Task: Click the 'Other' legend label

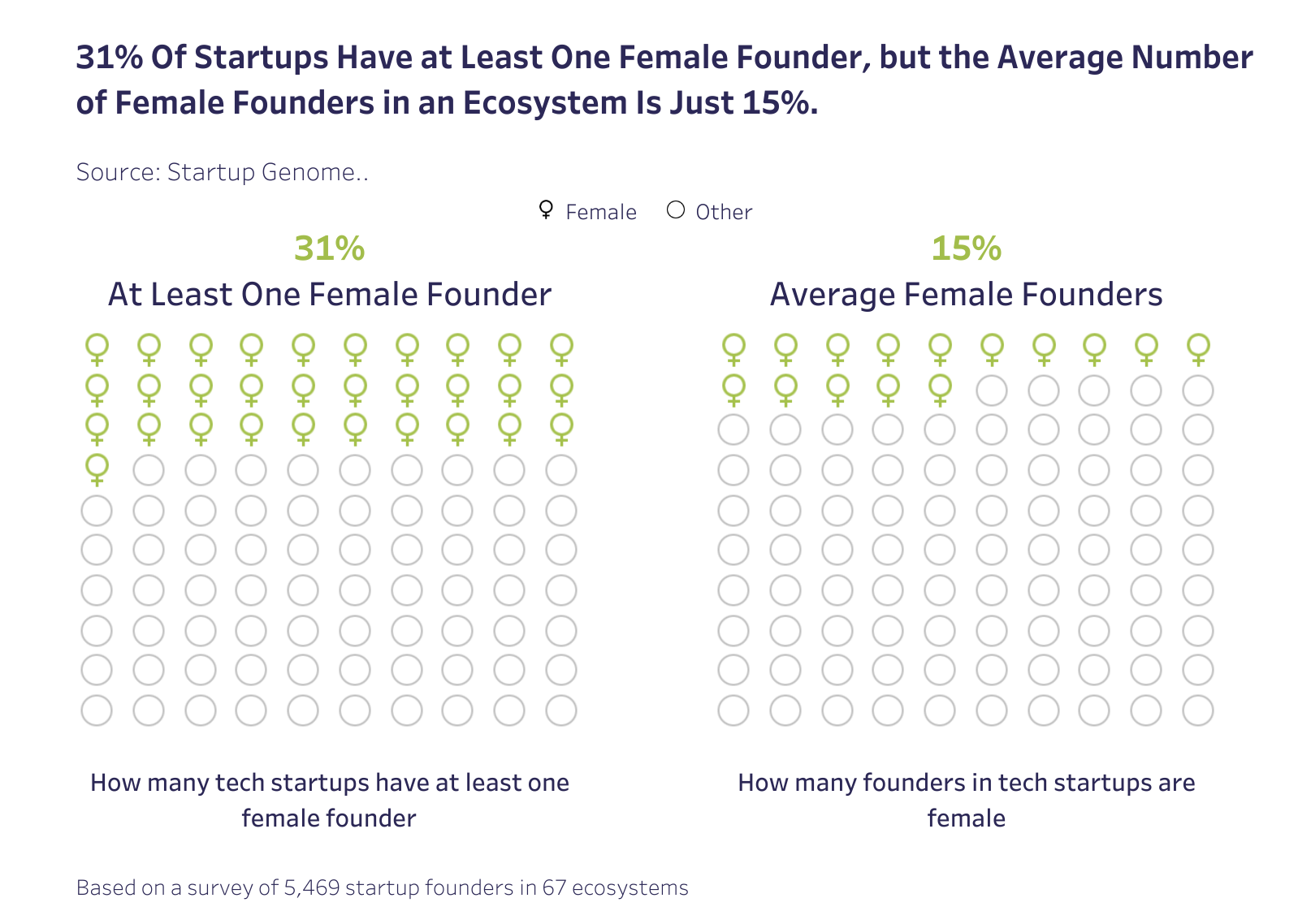Action: tap(724, 212)
